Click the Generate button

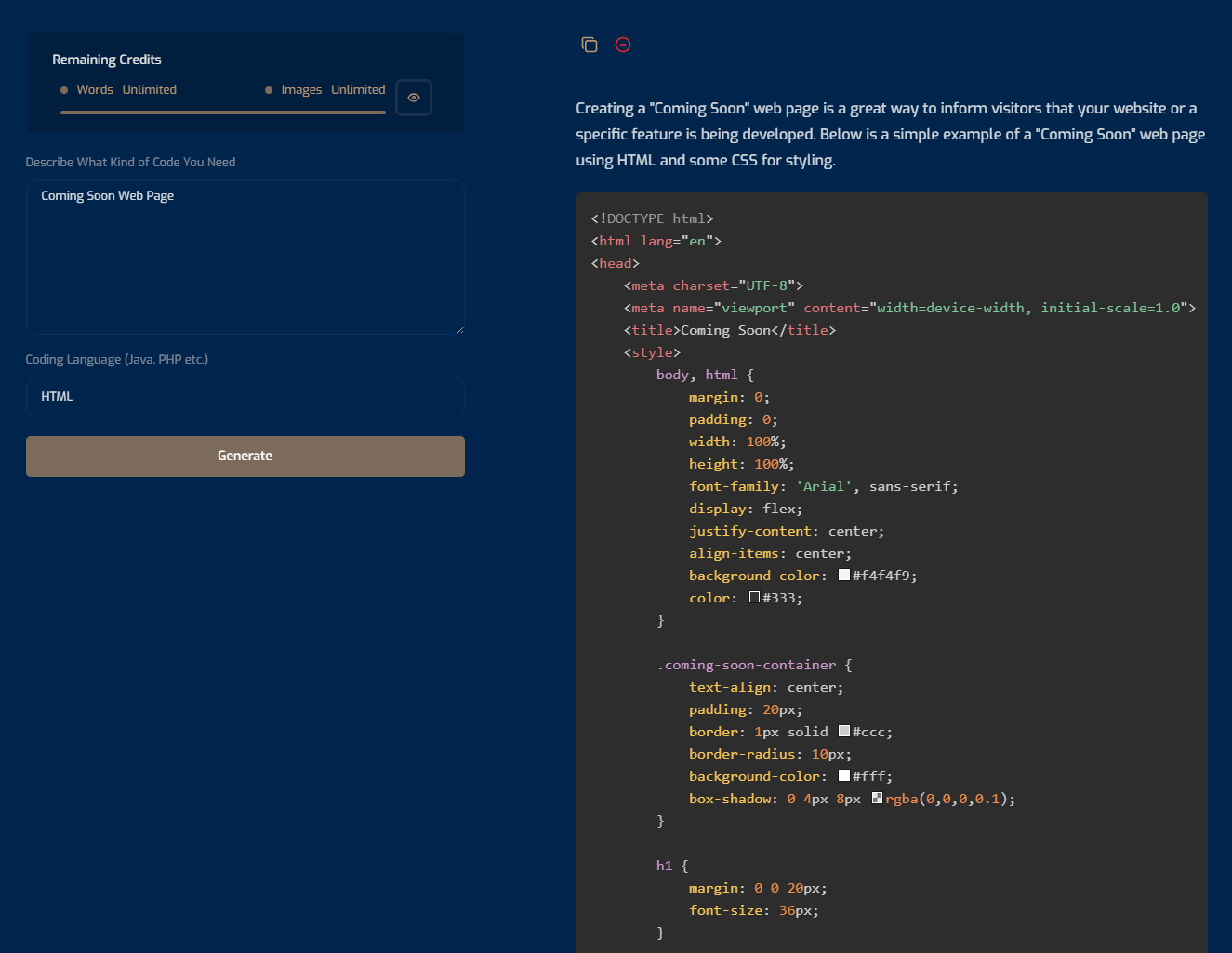[x=245, y=456]
